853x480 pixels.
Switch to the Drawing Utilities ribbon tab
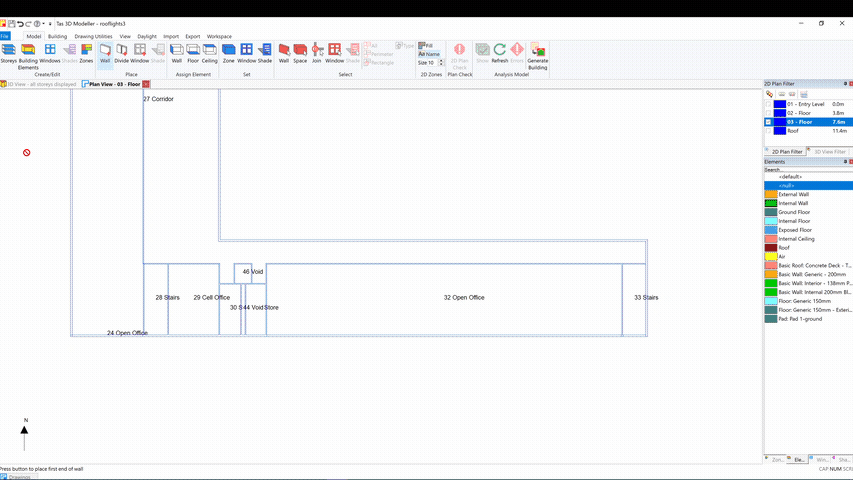click(x=93, y=36)
